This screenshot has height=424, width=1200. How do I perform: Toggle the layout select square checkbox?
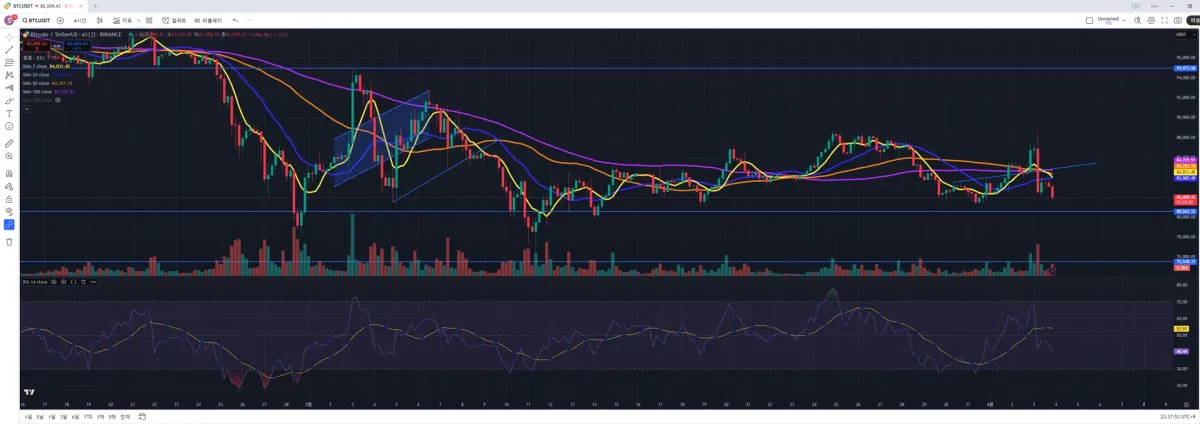[1089, 20]
